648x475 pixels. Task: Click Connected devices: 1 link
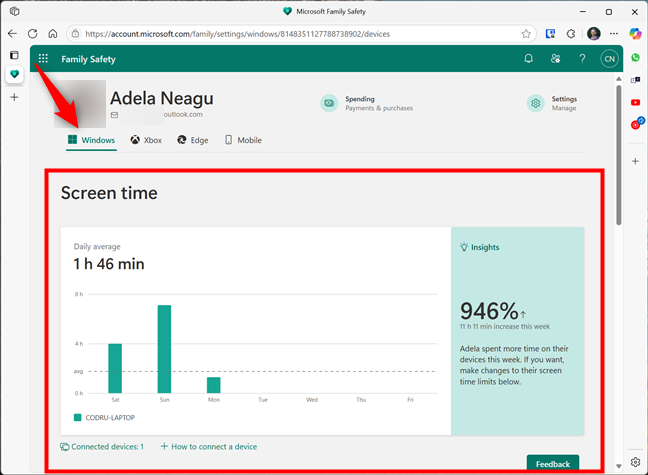(x=102, y=446)
